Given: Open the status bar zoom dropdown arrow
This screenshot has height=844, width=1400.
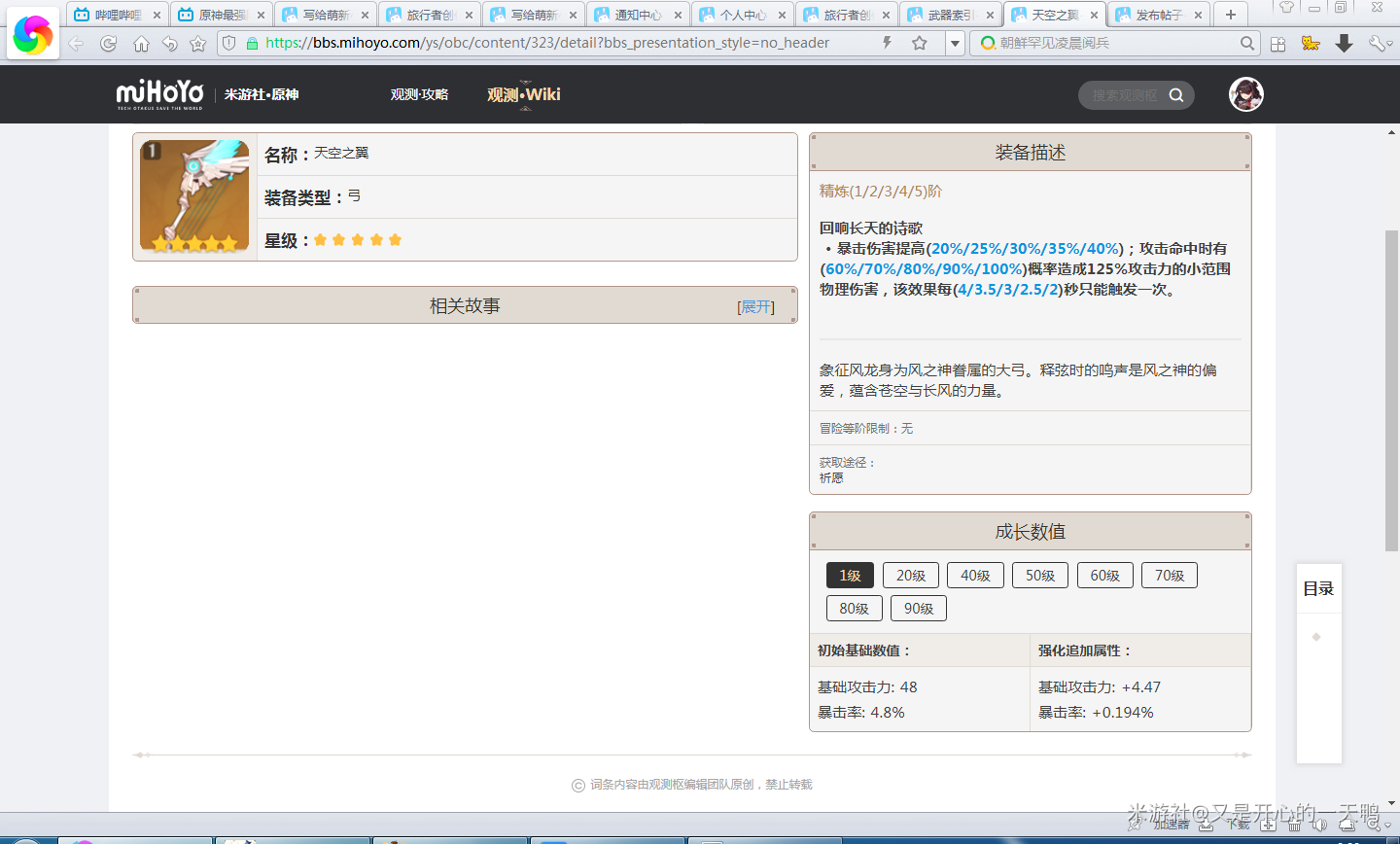Looking at the screenshot, I should [1389, 826].
